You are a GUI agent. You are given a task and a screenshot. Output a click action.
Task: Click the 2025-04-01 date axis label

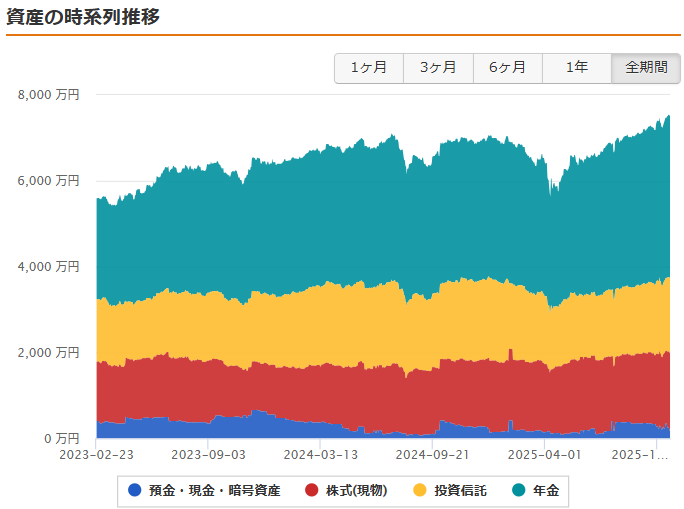543,454
